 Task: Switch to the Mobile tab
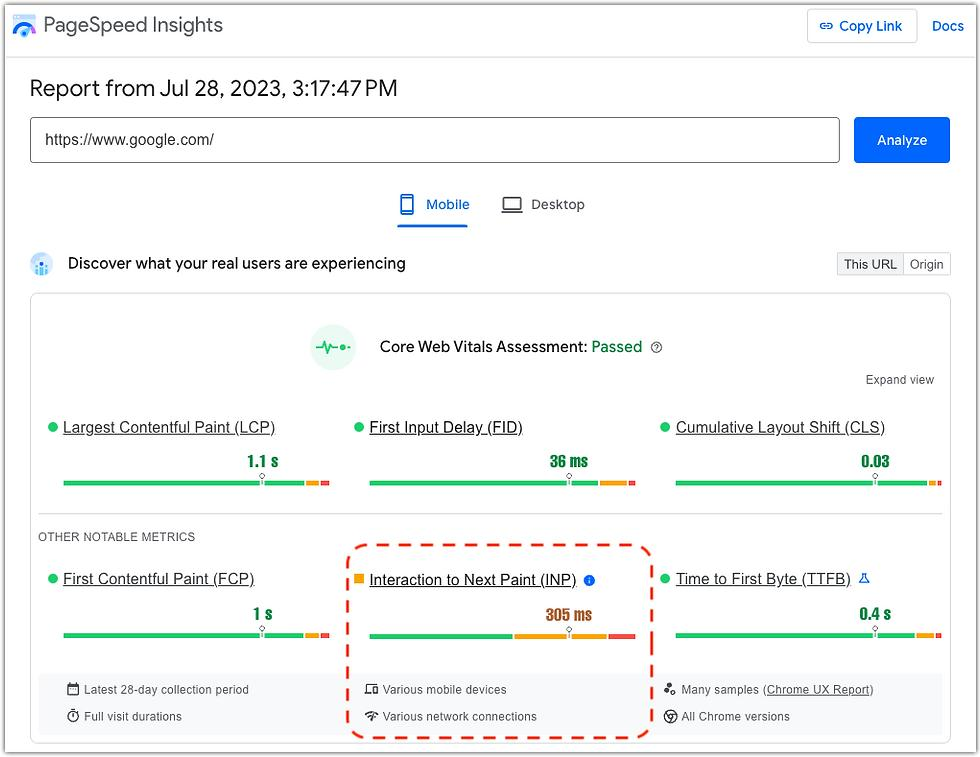(x=433, y=204)
